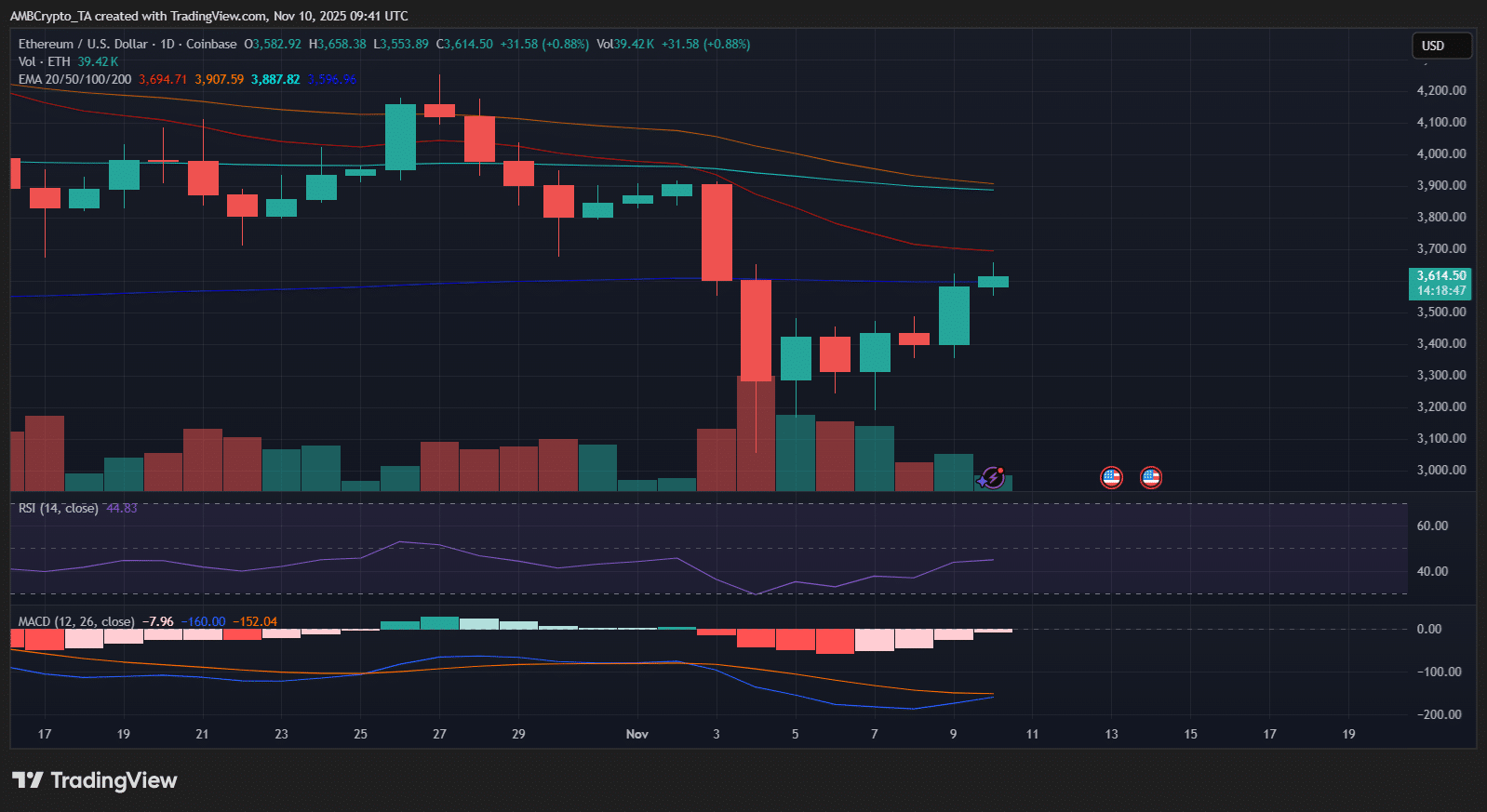The width and height of the screenshot is (1487, 812).
Task: Select the EMA 20/50/100/200 indicator legend
Action: 74,79
